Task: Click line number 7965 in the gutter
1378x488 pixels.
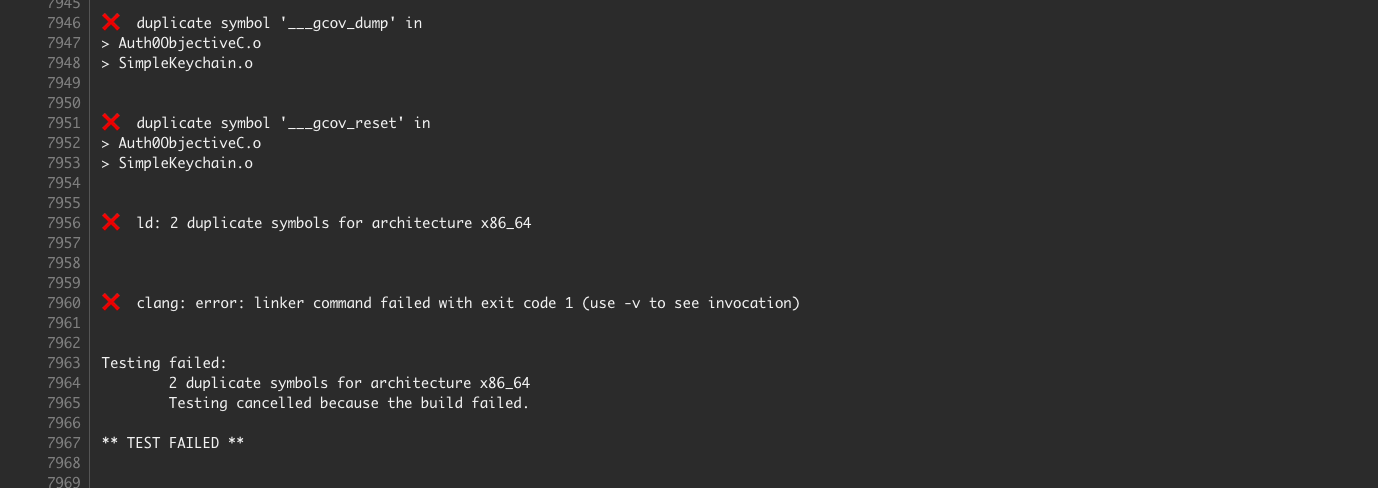Action: [64, 403]
